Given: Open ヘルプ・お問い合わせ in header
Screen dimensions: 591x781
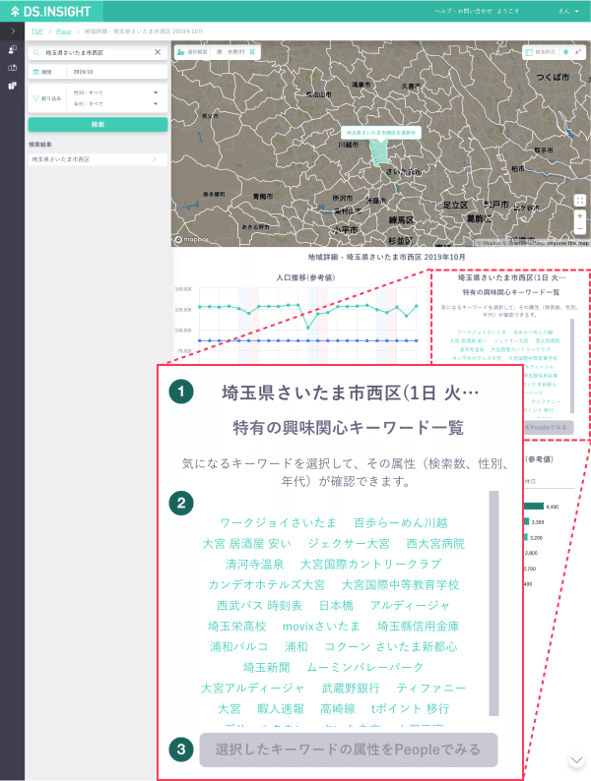Looking at the screenshot, I should 463,11.
